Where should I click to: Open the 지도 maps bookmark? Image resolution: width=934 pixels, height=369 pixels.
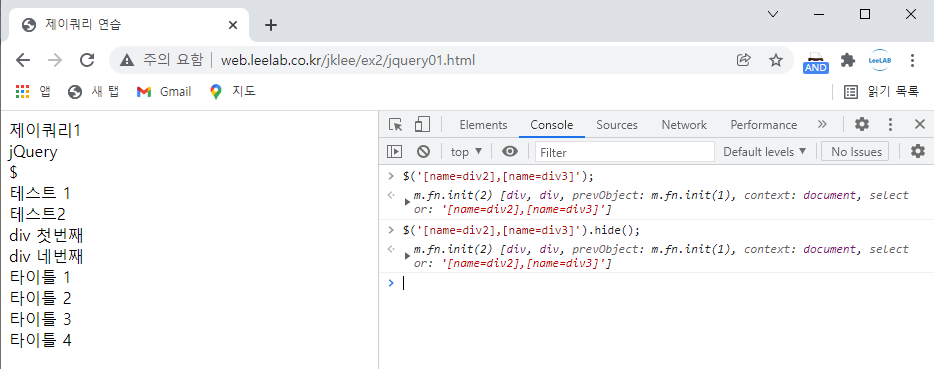click(x=233, y=91)
